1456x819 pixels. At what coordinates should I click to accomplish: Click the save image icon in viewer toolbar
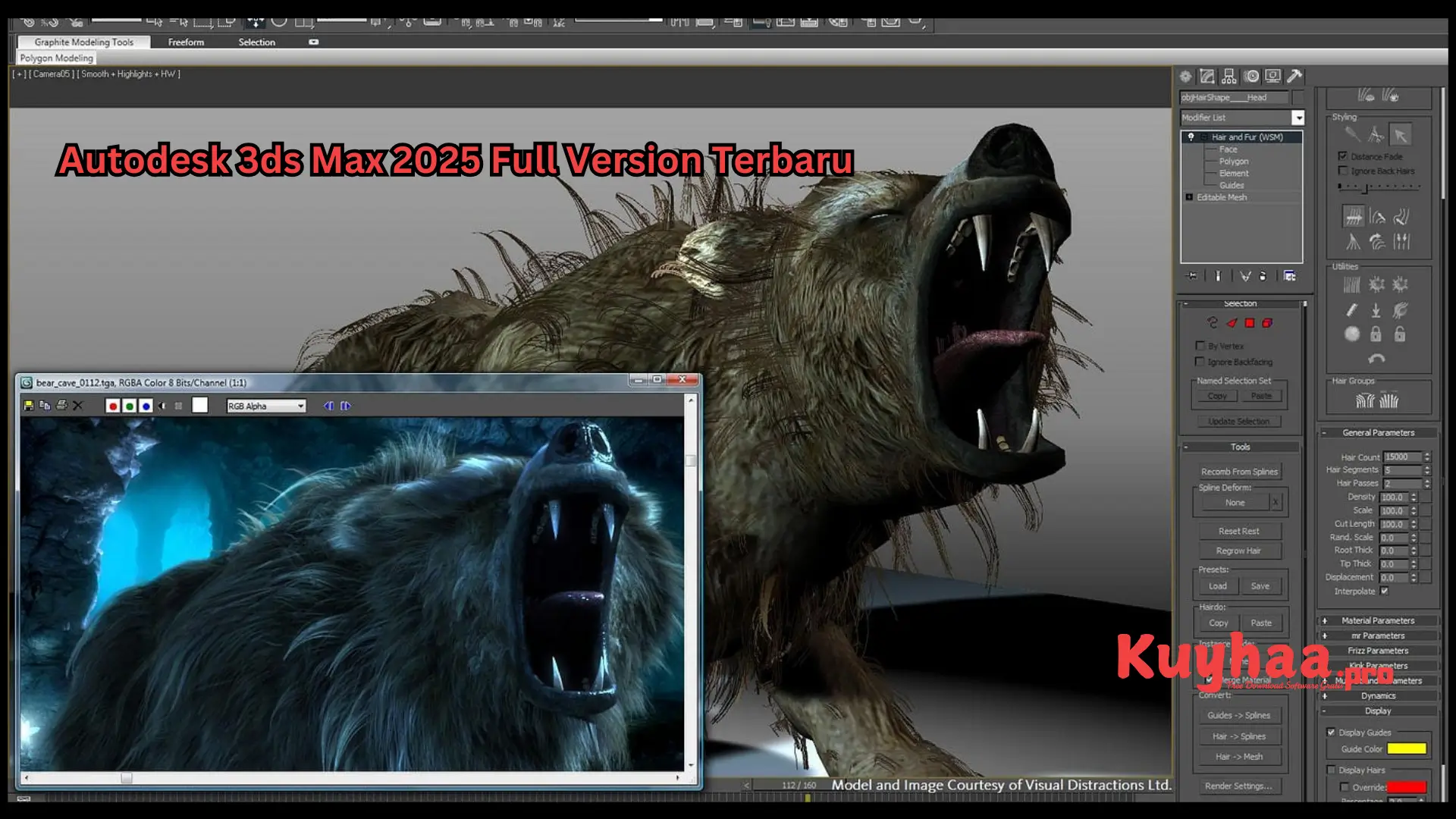pyautogui.click(x=29, y=406)
